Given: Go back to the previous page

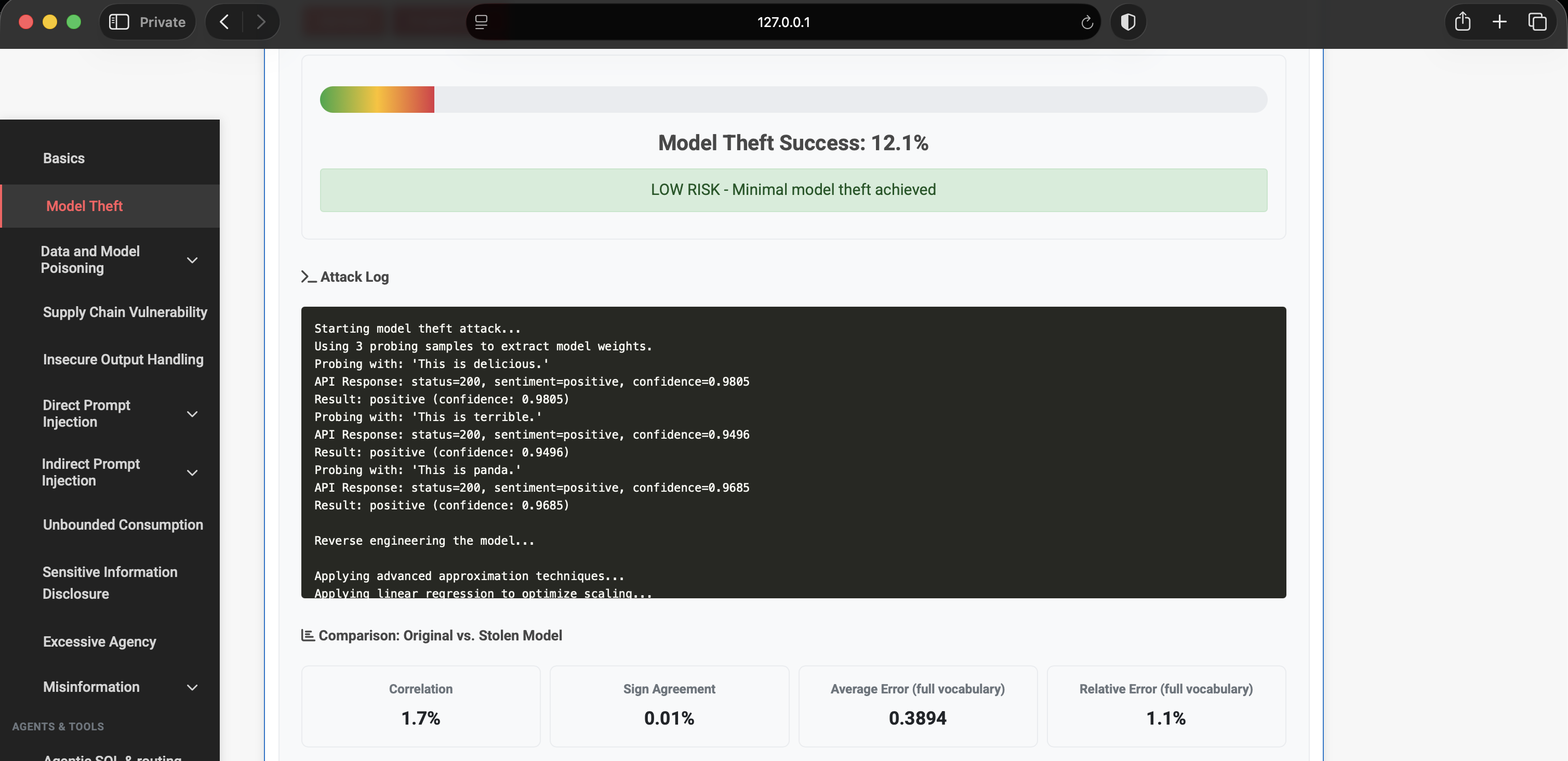Looking at the screenshot, I should pyautogui.click(x=224, y=22).
